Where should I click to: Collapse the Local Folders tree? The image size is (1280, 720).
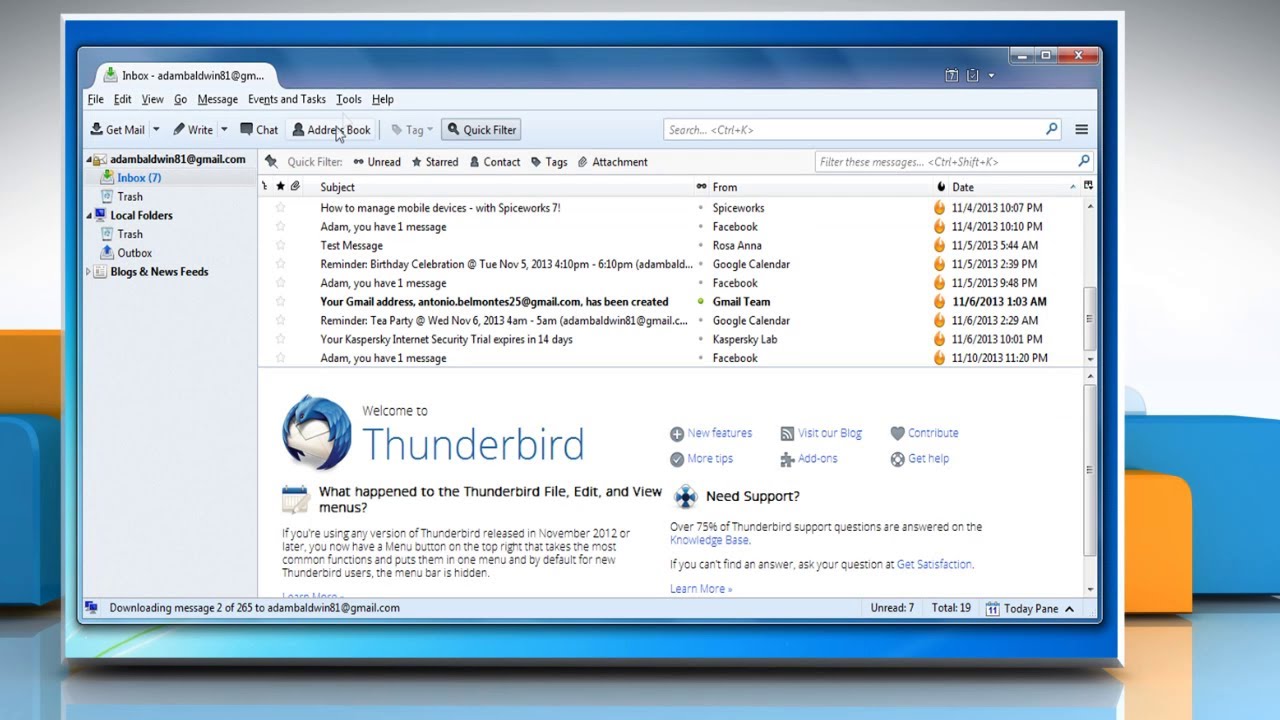[x=88, y=215]
